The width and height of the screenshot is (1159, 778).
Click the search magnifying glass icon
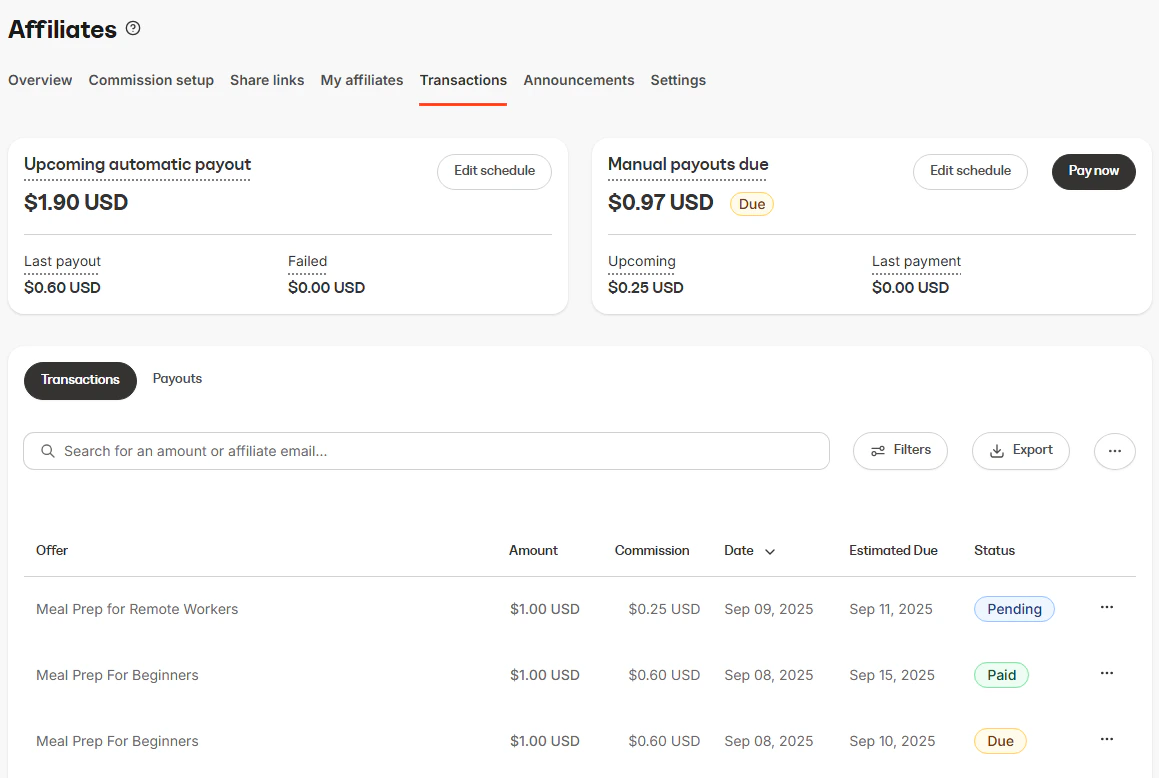[x=47, y=451]
